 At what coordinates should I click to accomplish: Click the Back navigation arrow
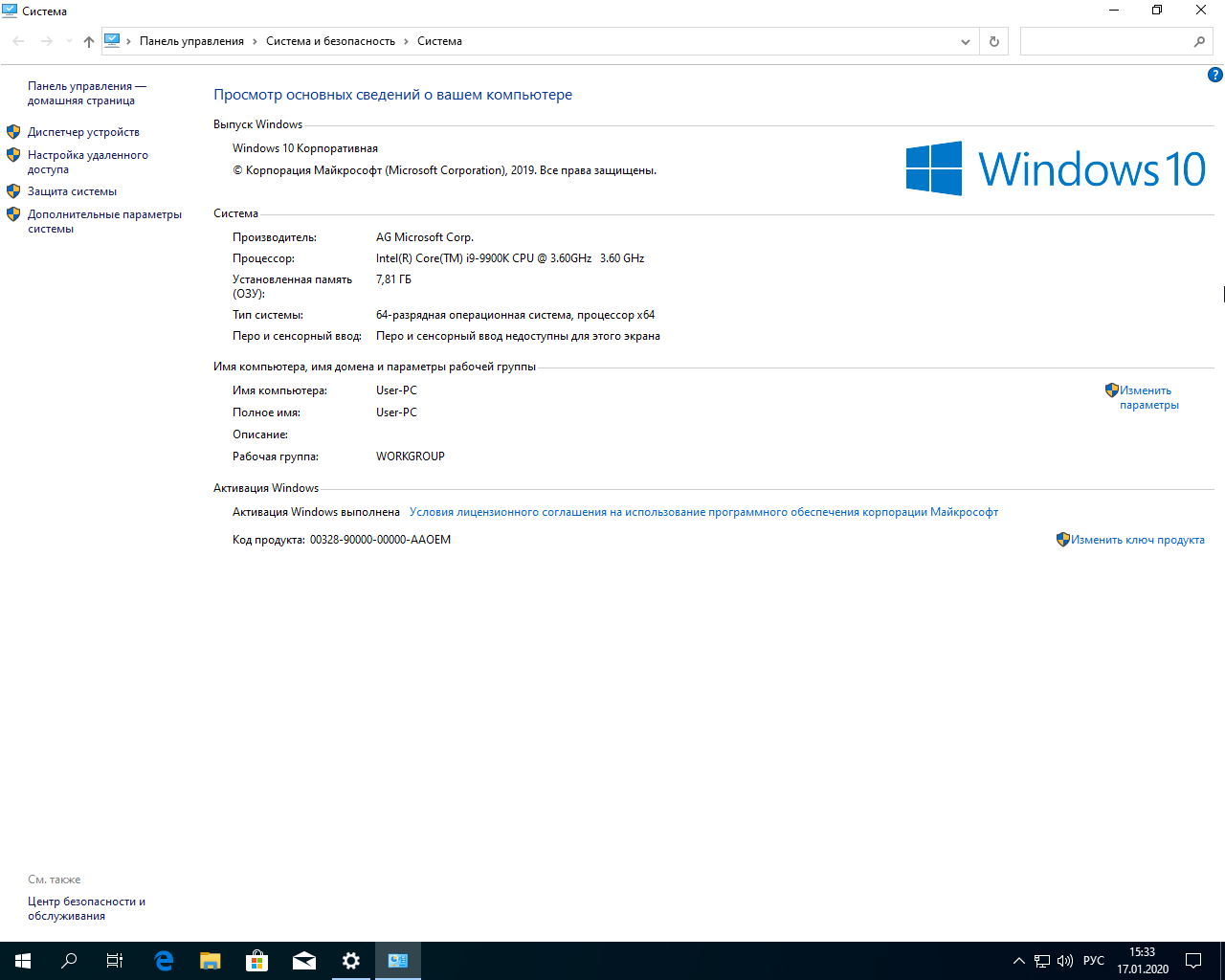point(18,41)
